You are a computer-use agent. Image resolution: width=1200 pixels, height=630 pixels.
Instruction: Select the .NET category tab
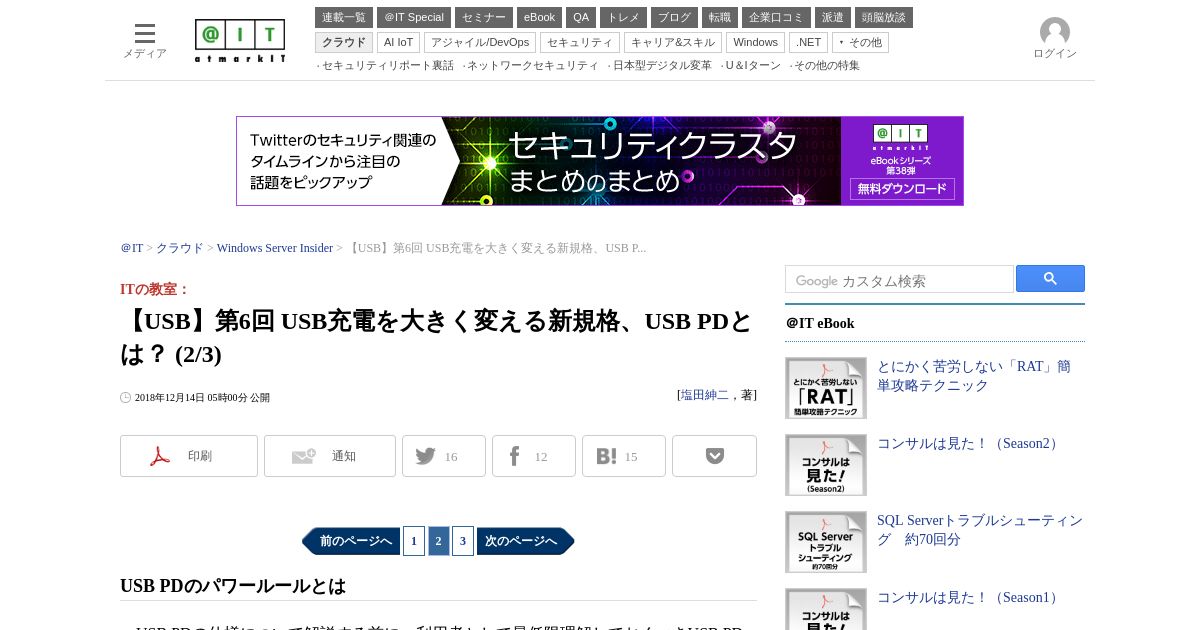pyautogui.click(x=808, y=42)
